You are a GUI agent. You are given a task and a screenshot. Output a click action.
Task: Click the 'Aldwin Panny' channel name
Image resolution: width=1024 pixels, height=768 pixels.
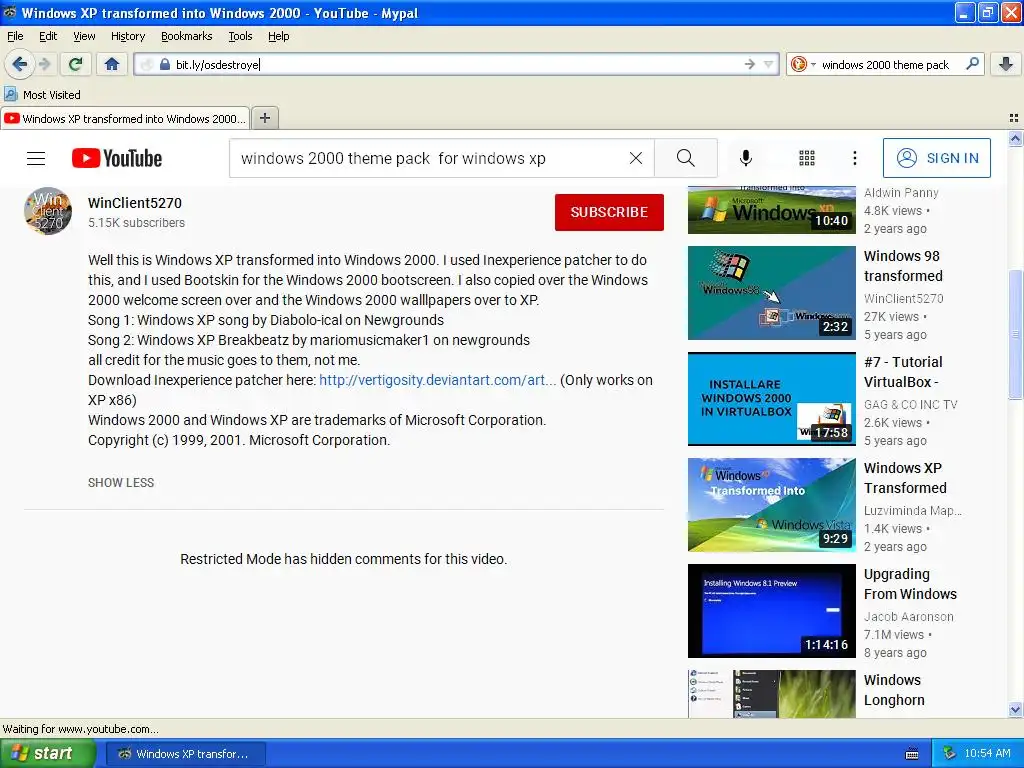(x=901, y=193)
